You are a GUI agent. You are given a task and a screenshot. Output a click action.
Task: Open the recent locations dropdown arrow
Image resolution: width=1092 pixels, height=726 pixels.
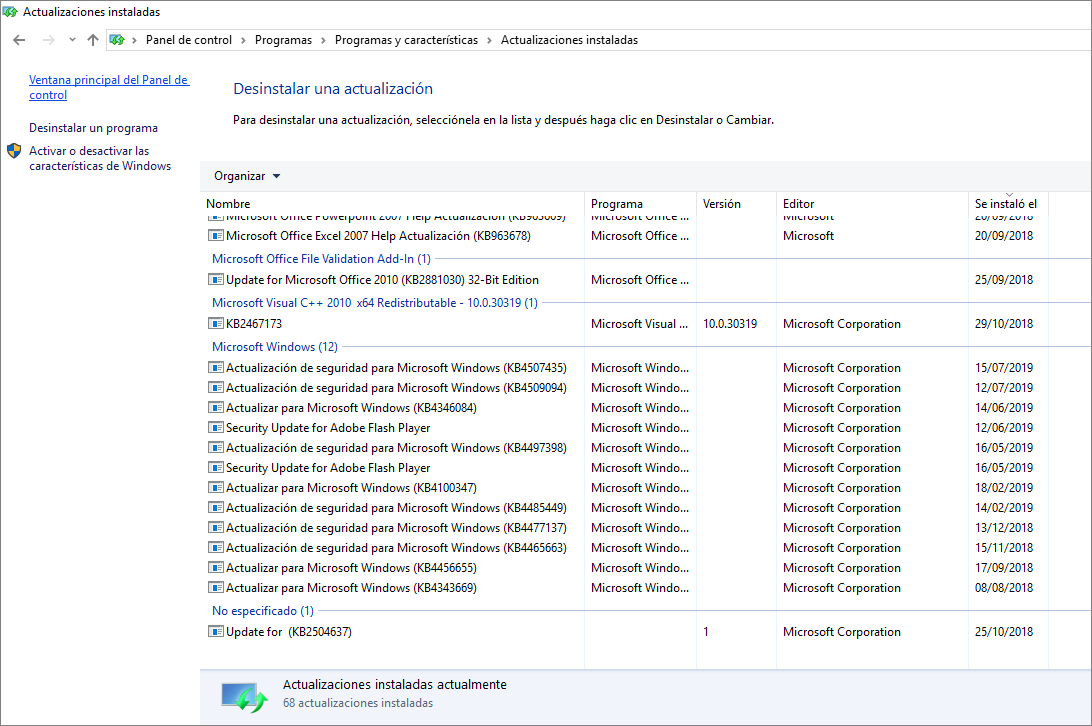tap(72, 40)
